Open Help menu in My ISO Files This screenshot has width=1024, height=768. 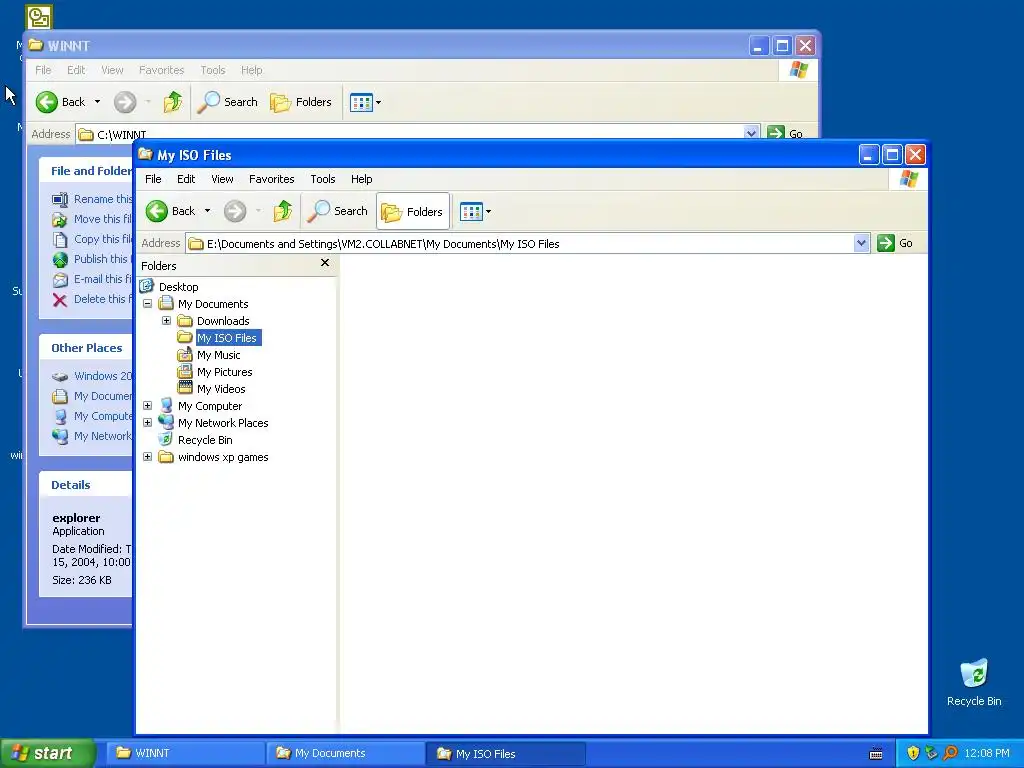(361, 179)
